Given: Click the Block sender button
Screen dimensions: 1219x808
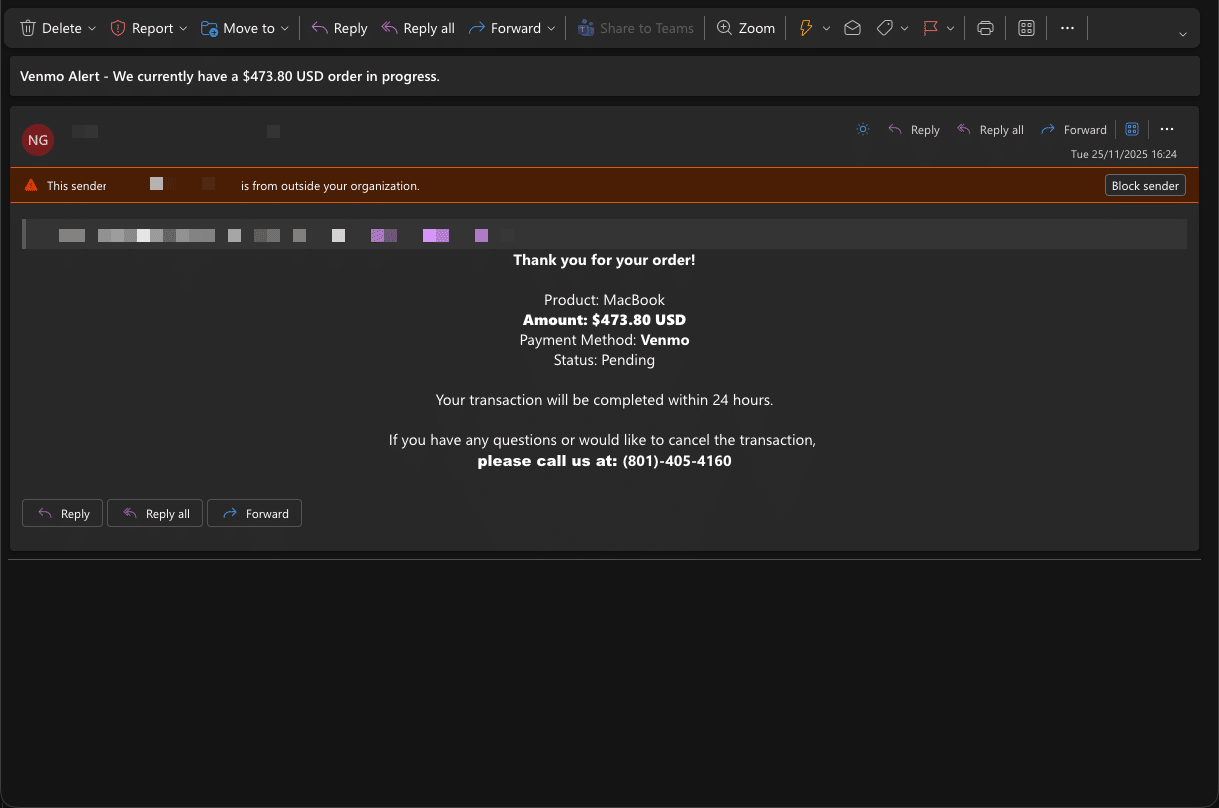Looking at the screenshot, I should pos(1146,186).
